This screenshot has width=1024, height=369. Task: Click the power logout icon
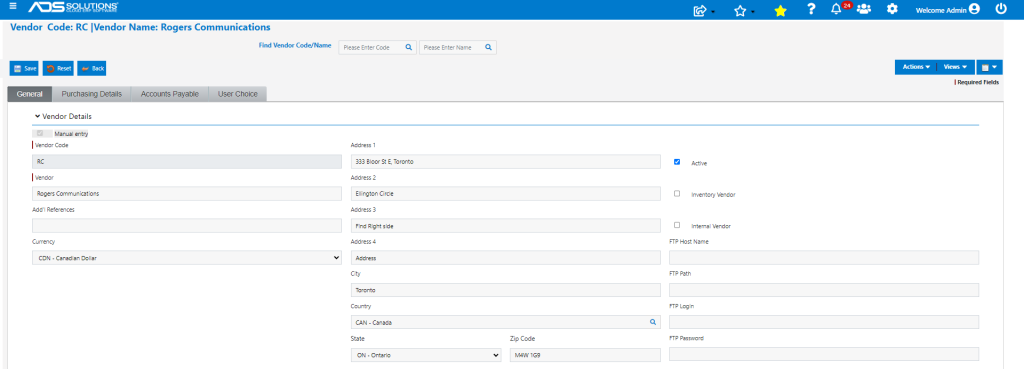pyautogui.click(x=1000, y=9)
